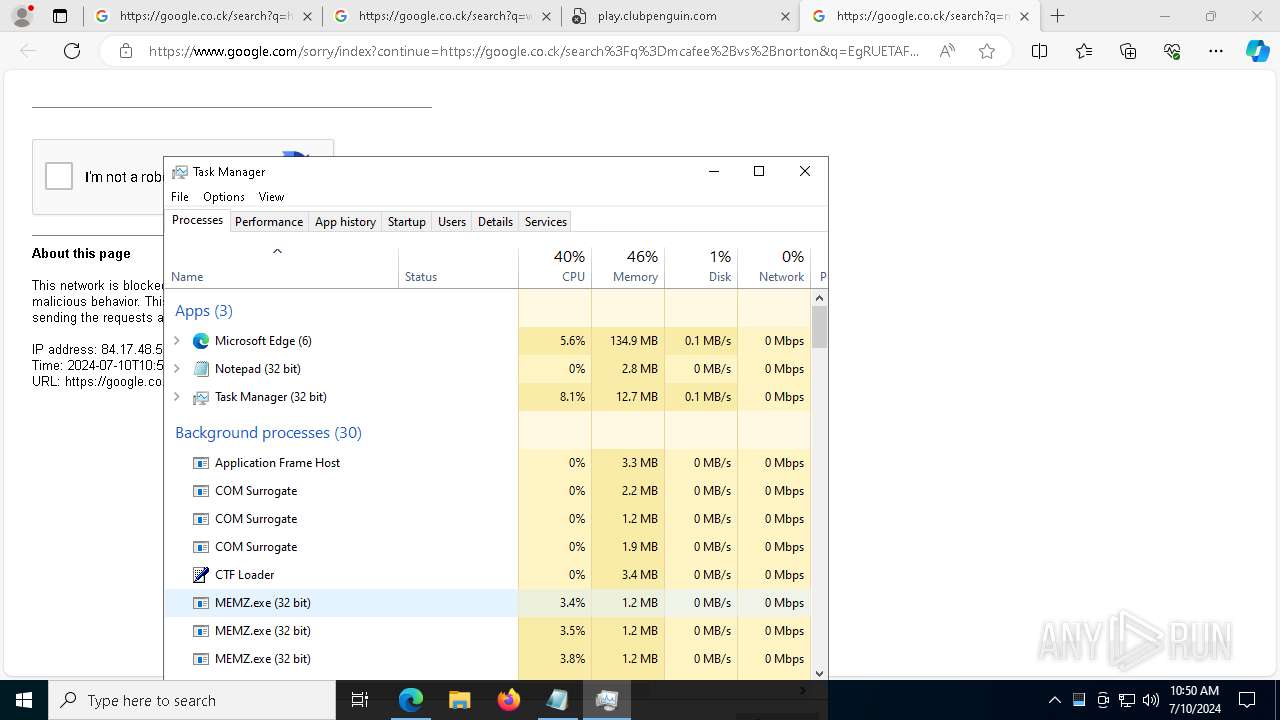Click Task Manager taskbar icon
The image size is (1280, 720).
tap(606, 700)
